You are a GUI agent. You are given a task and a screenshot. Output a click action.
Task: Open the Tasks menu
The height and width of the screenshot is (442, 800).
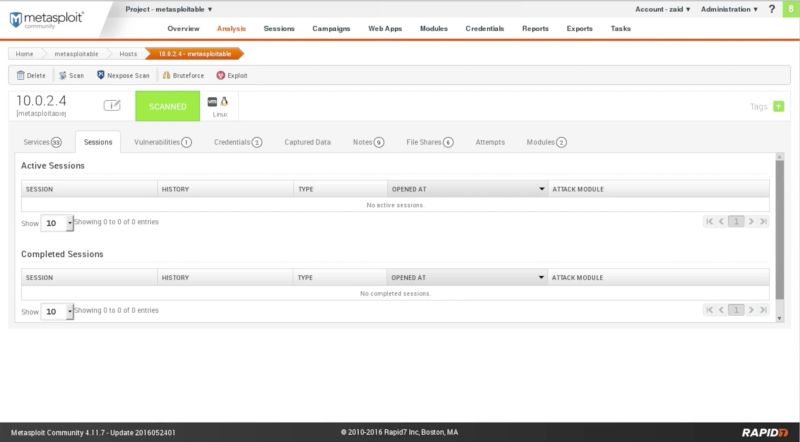[x=620, y=29]
